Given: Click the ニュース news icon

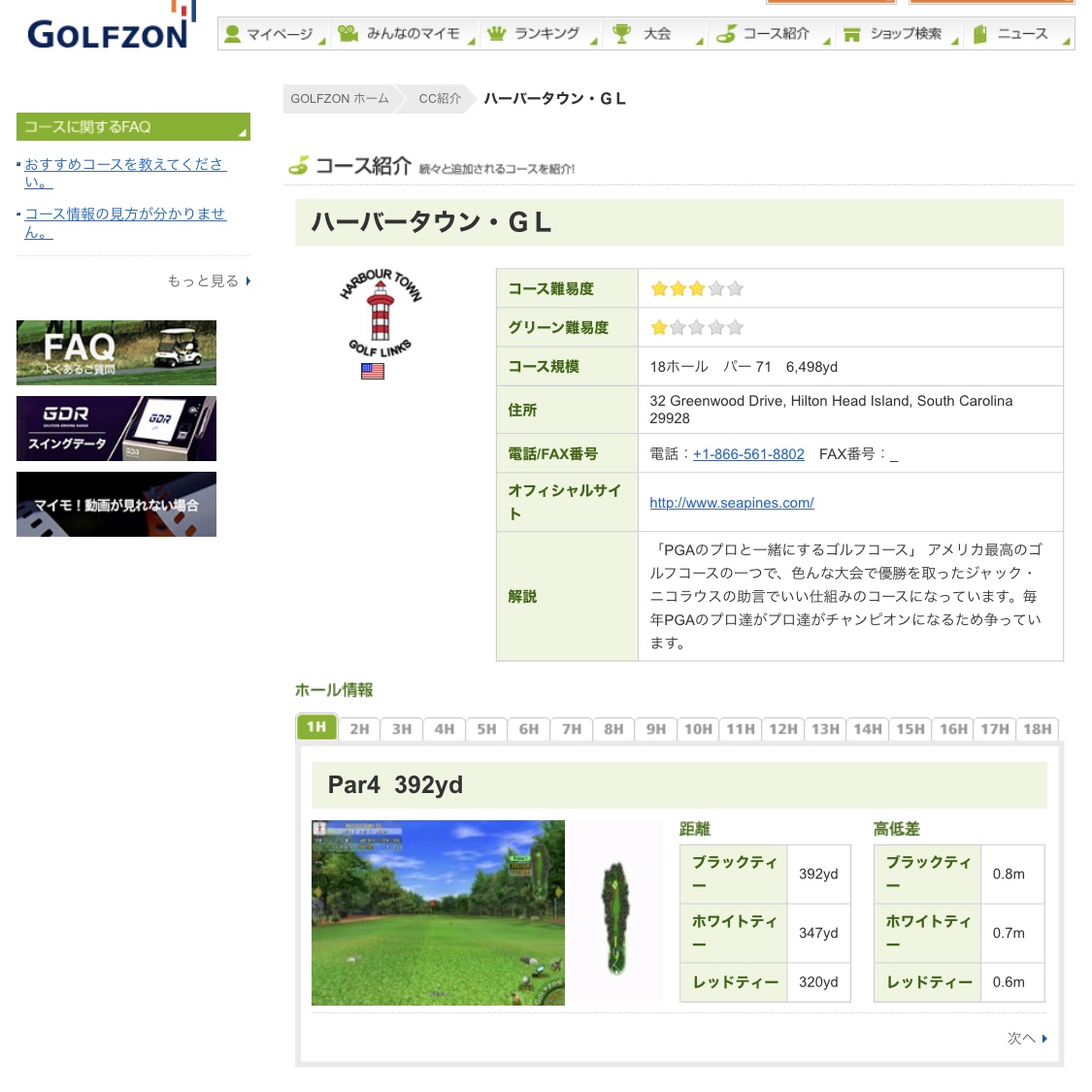Looking at the screenshot, I should coord(979,34).
